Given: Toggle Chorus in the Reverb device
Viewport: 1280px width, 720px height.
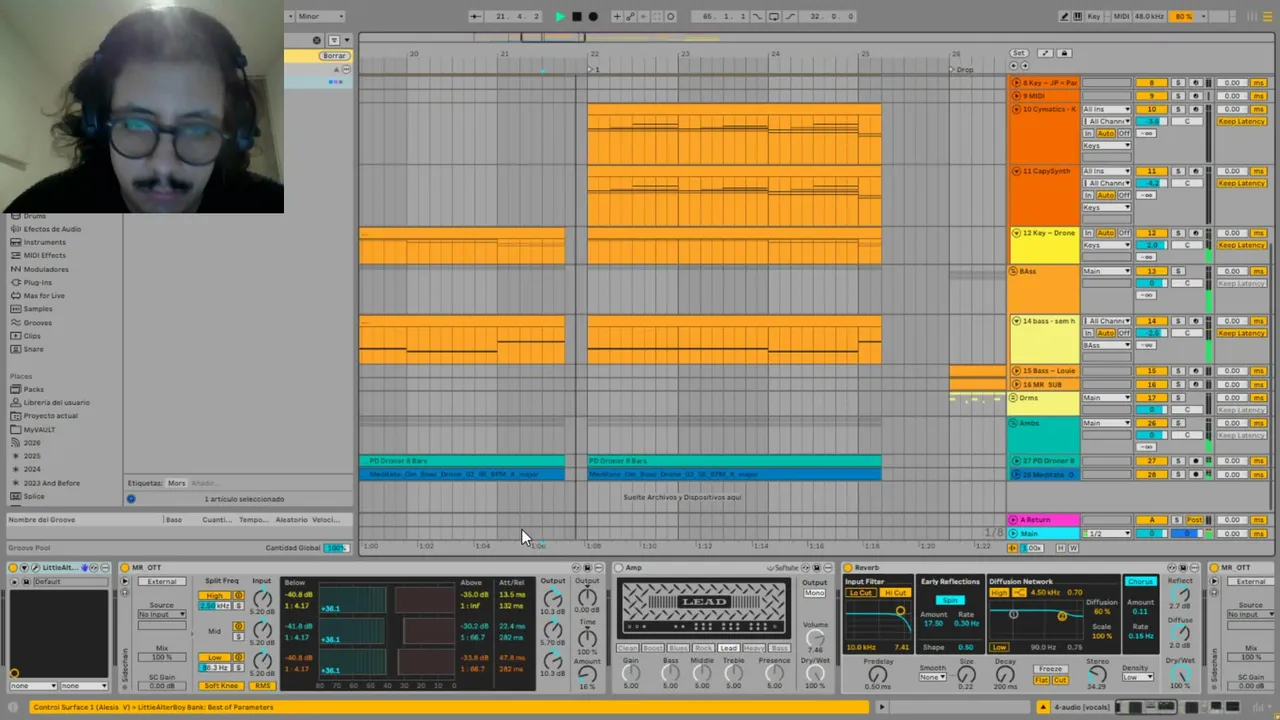Looking at the screenshot, I should coord(1140,581).
